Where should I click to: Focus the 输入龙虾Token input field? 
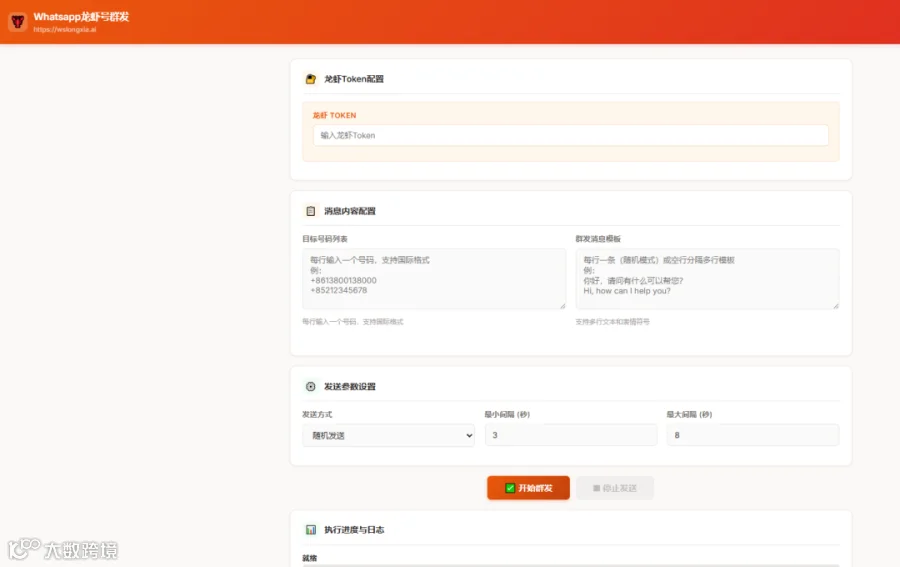[x=571, y=135]
